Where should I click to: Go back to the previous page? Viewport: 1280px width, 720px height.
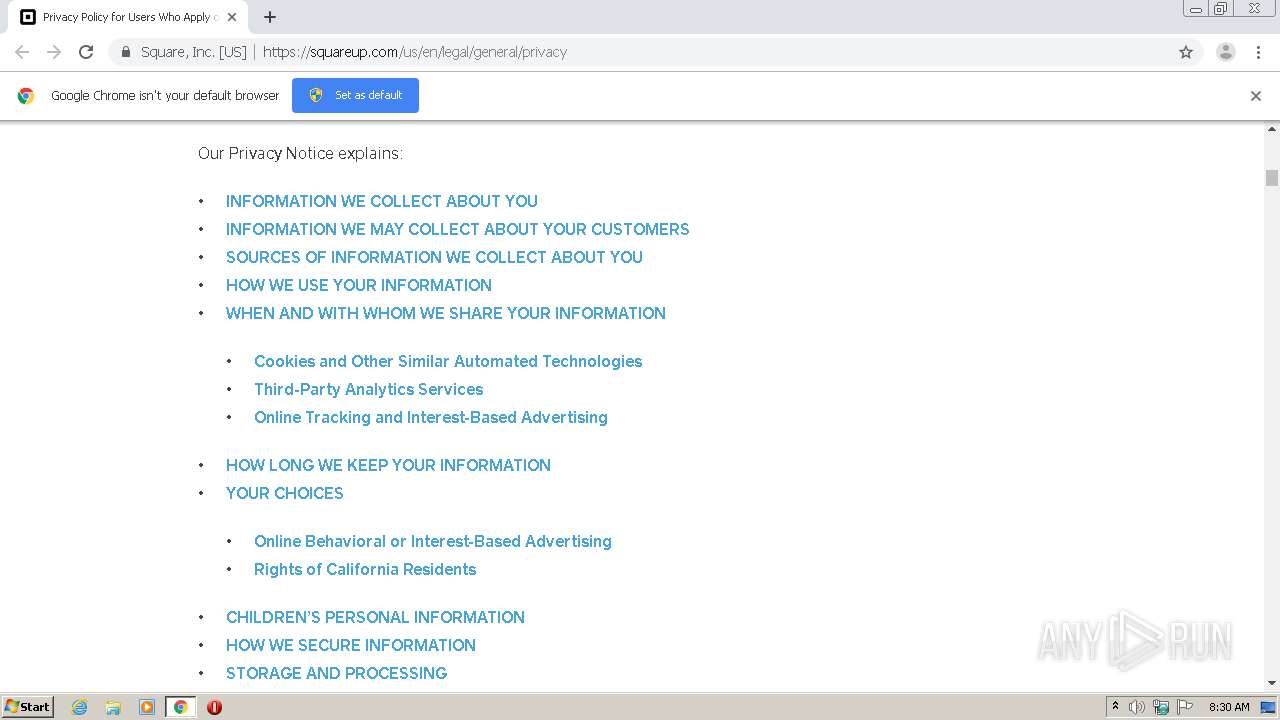[22, 52]
